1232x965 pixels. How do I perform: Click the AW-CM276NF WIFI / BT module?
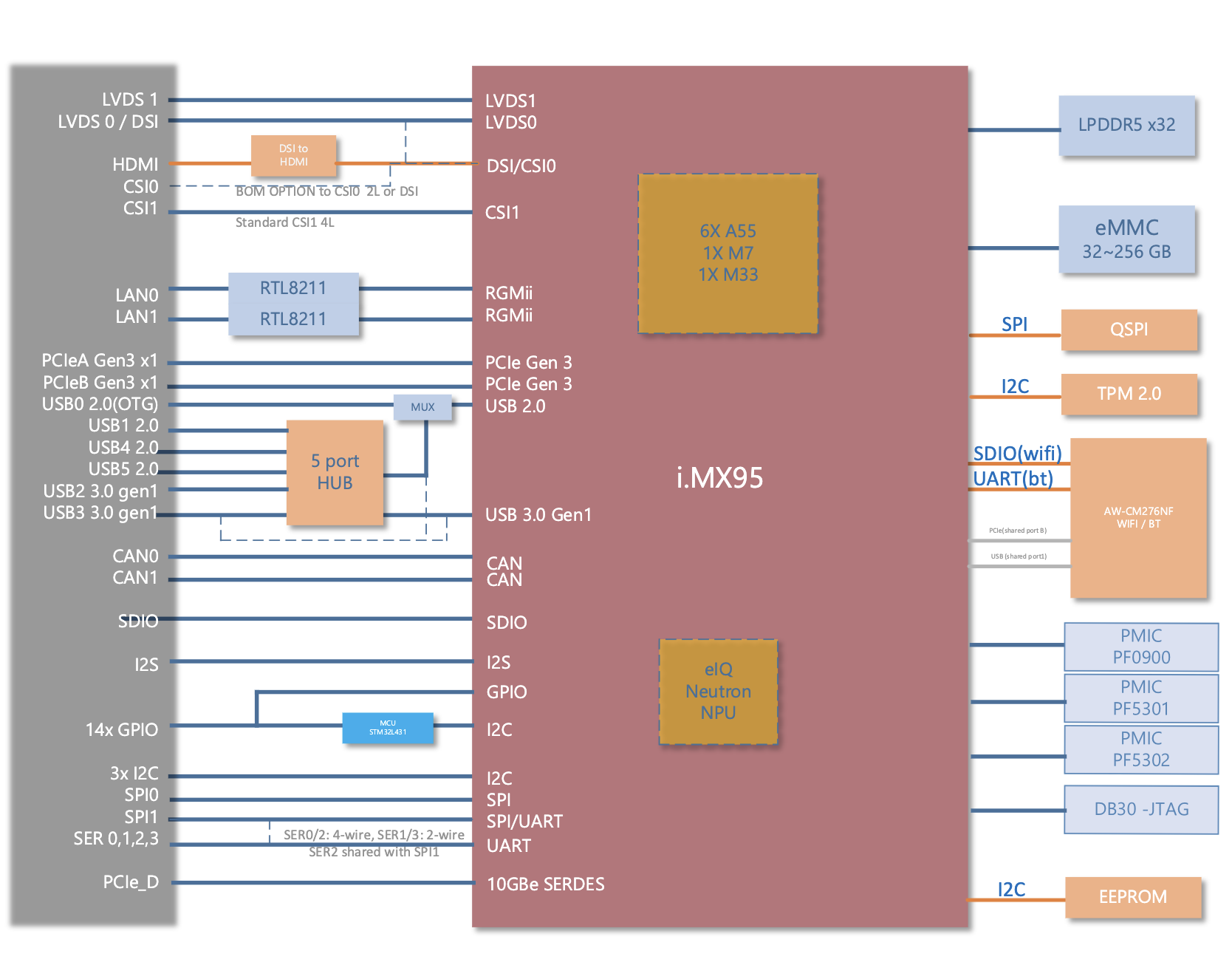tap(1138, 517)
